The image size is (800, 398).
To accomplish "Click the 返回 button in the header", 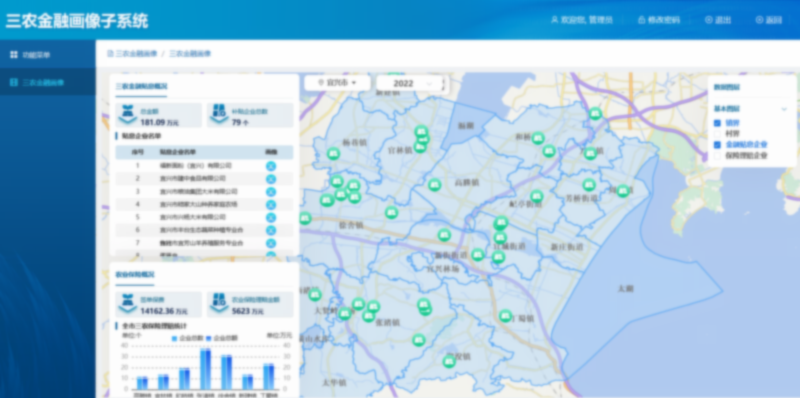I will [769, 20].
